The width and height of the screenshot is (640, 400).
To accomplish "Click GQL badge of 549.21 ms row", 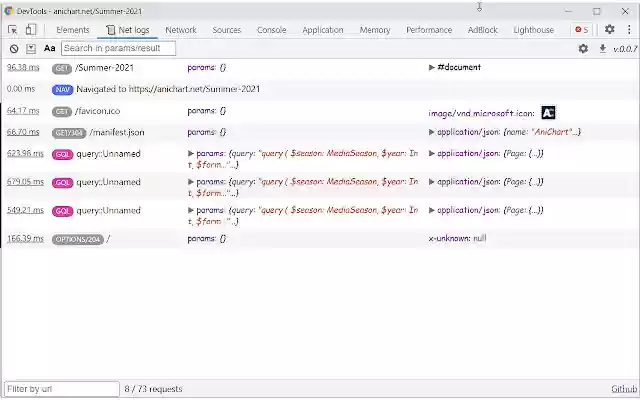I will coord(62,211).
